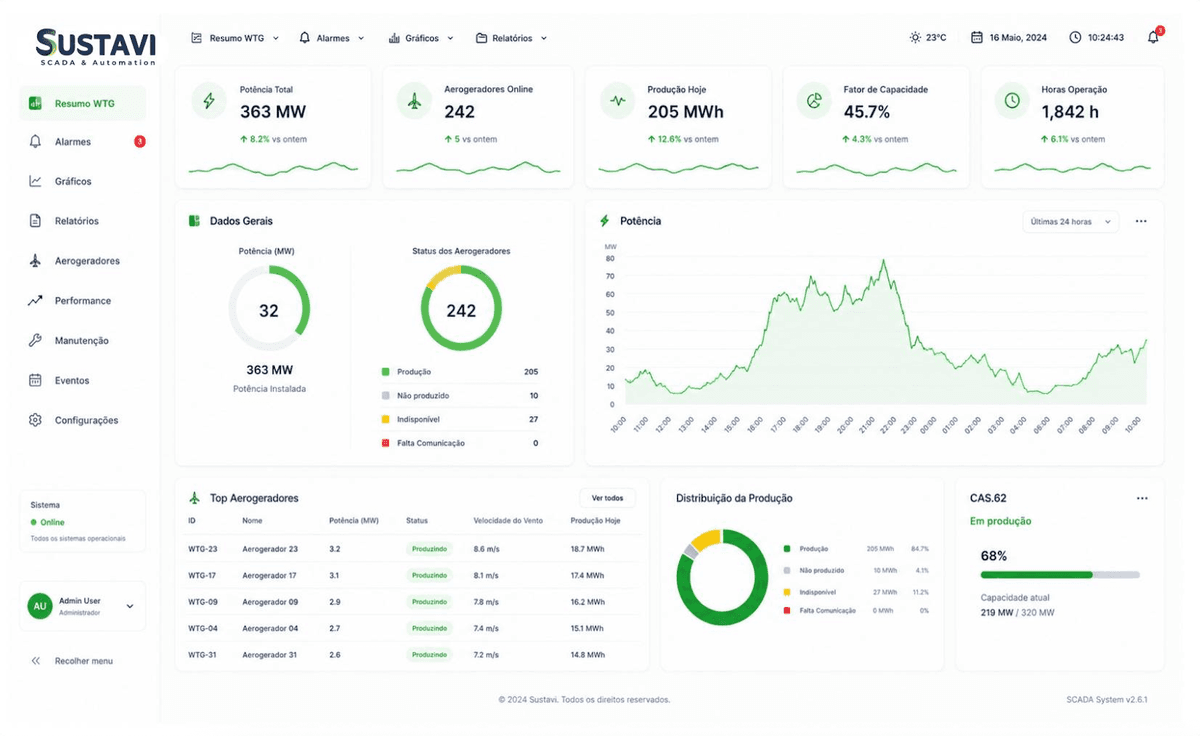Image resolution: width=1200 pixels, height=736 pixels.
Task: Click the WTG-17 row ID
Action: 203,576
